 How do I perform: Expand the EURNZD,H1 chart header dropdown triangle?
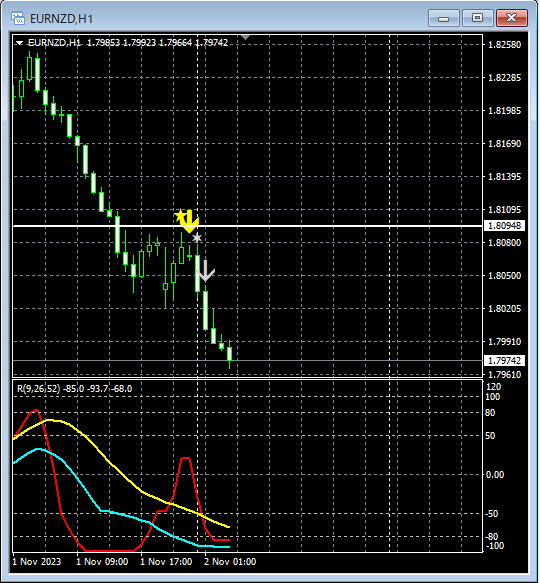(x=19, y=43)
